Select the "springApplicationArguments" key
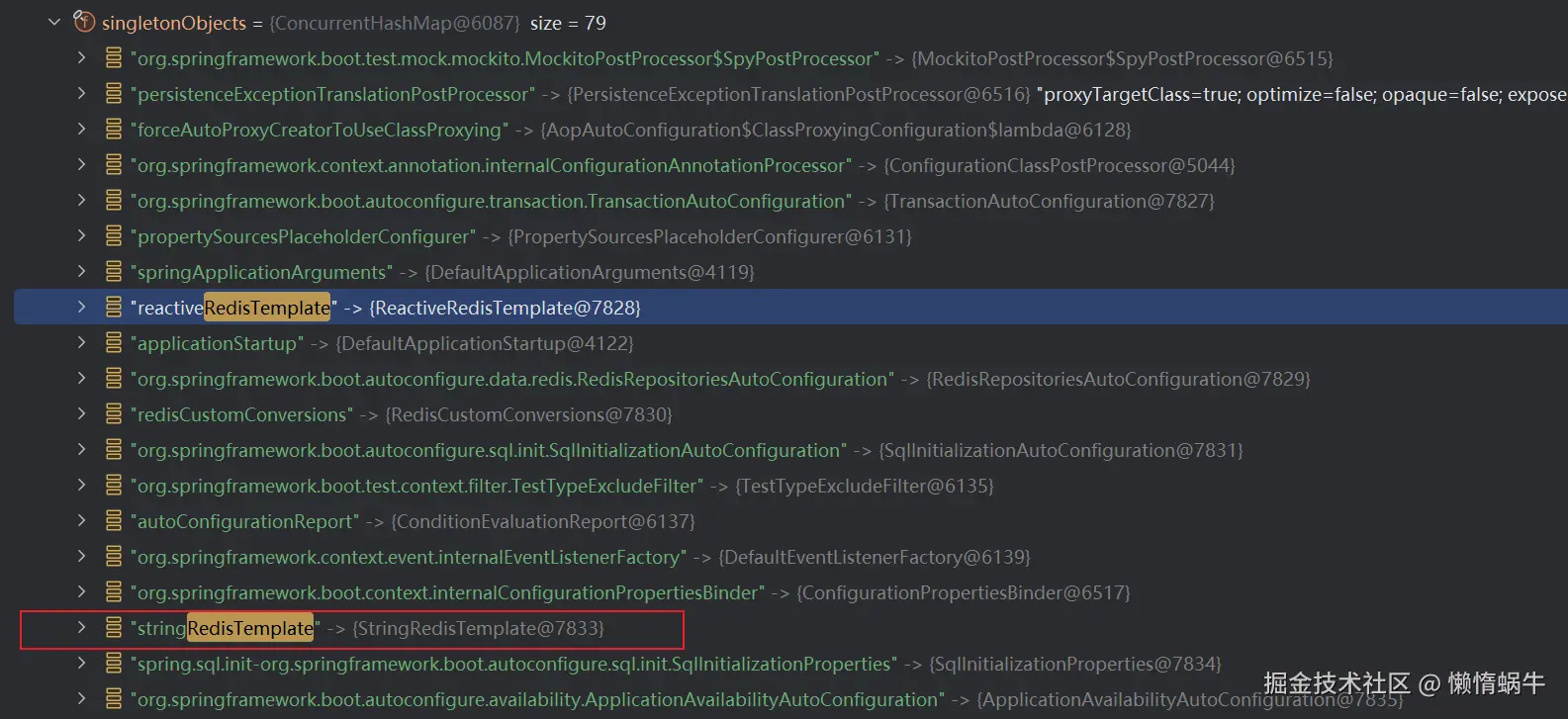 pyautogui.click(x=261, y=272)
